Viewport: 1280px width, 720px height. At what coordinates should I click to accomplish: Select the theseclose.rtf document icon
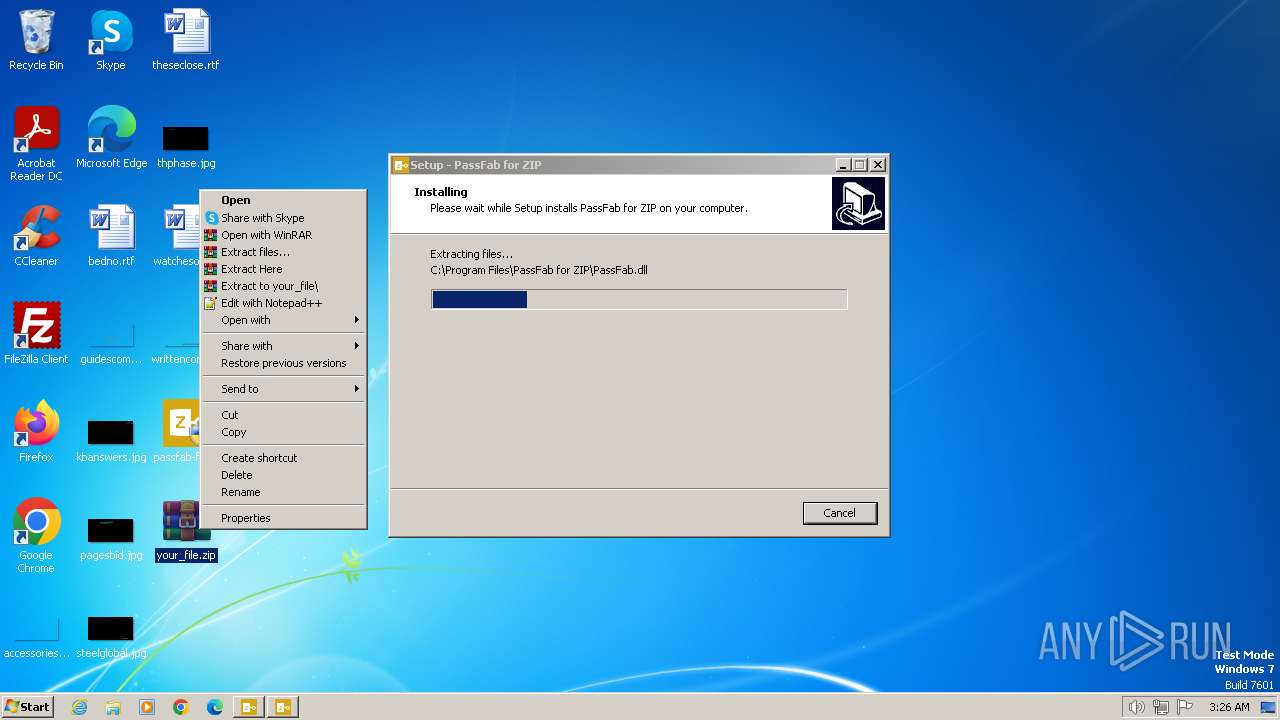point(185,40)
